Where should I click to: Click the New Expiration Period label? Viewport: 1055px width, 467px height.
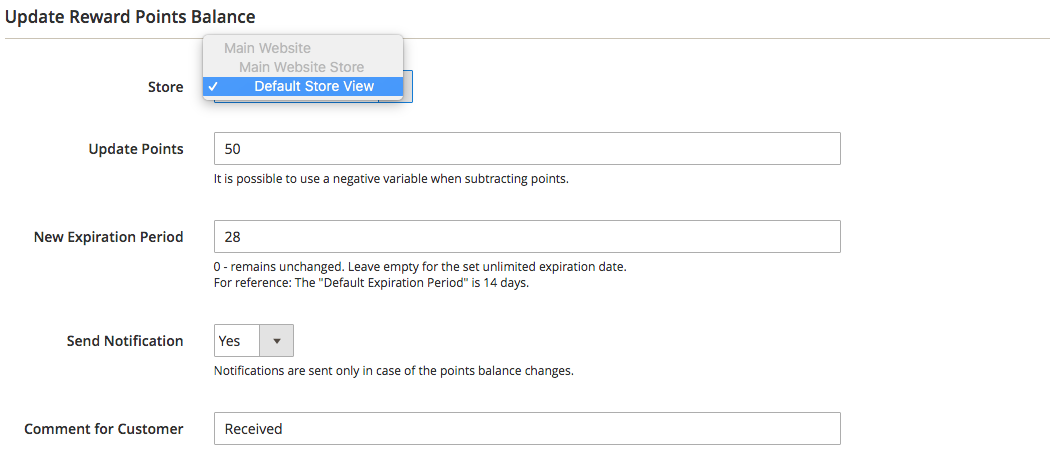[x=108, y=237]
